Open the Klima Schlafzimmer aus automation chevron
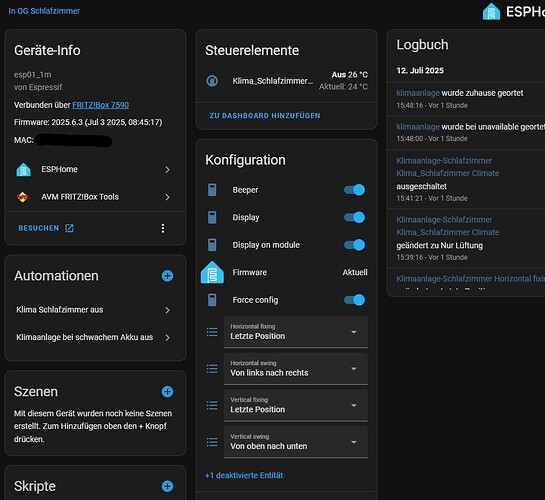The width and height of the screenshot is (545, 500). tap(168, 310)
